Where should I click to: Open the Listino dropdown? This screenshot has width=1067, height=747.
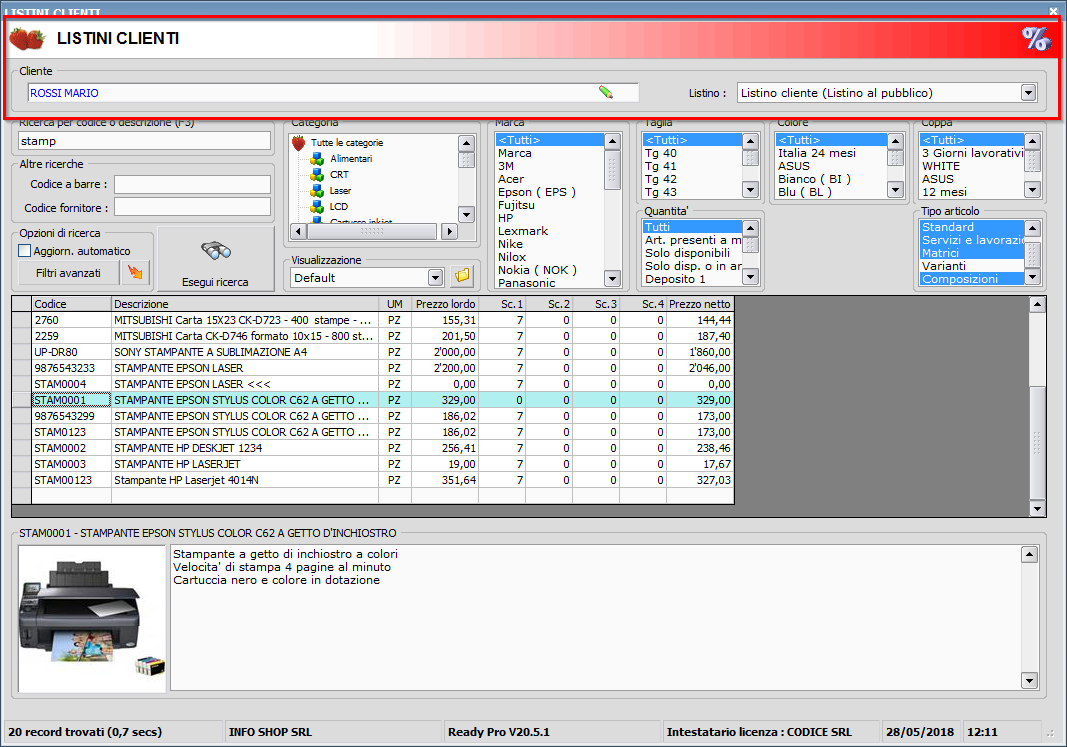[x=1028, y=93]
